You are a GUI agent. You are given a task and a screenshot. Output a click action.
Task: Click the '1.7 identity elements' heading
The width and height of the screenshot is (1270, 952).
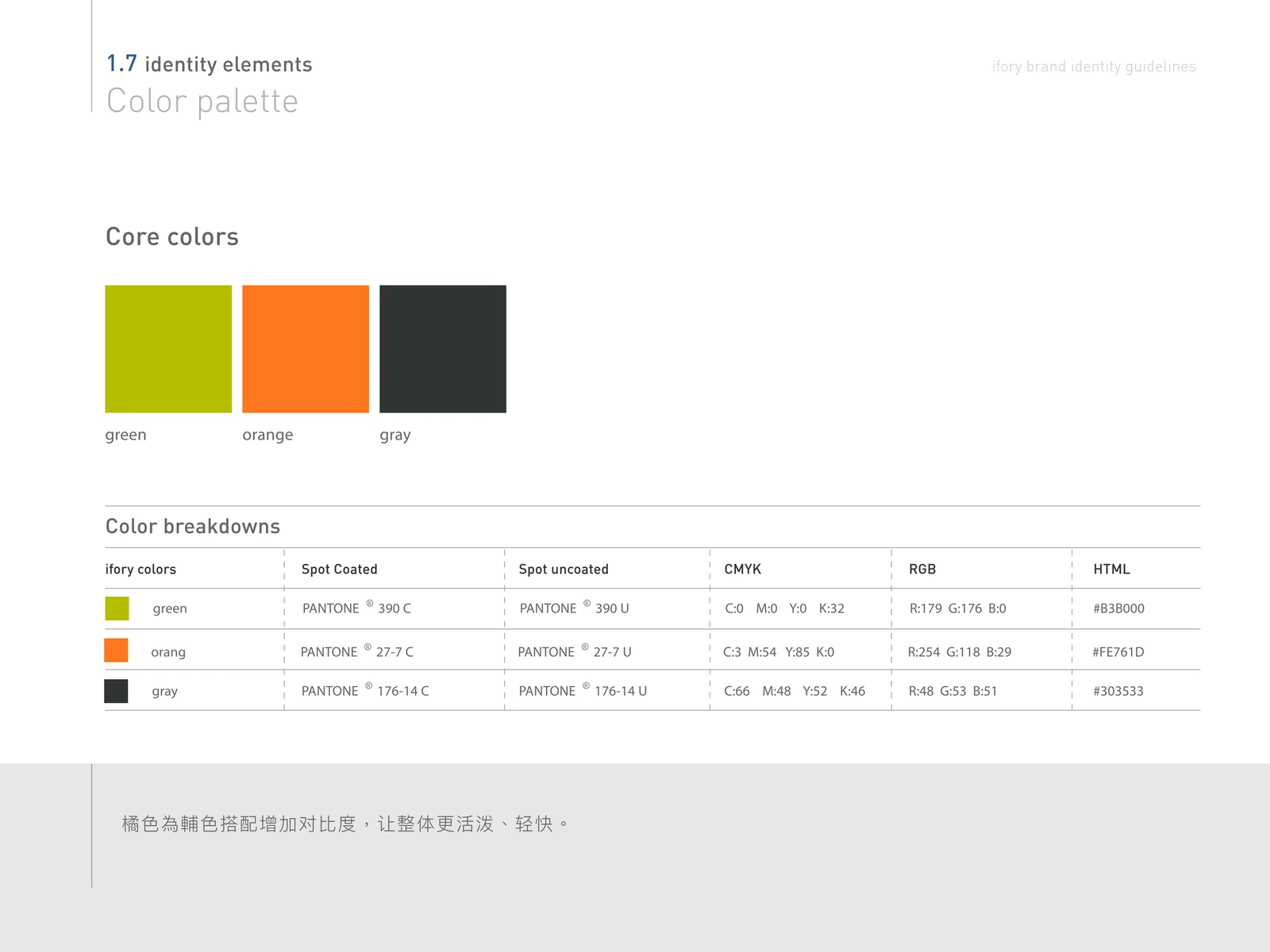210,63
